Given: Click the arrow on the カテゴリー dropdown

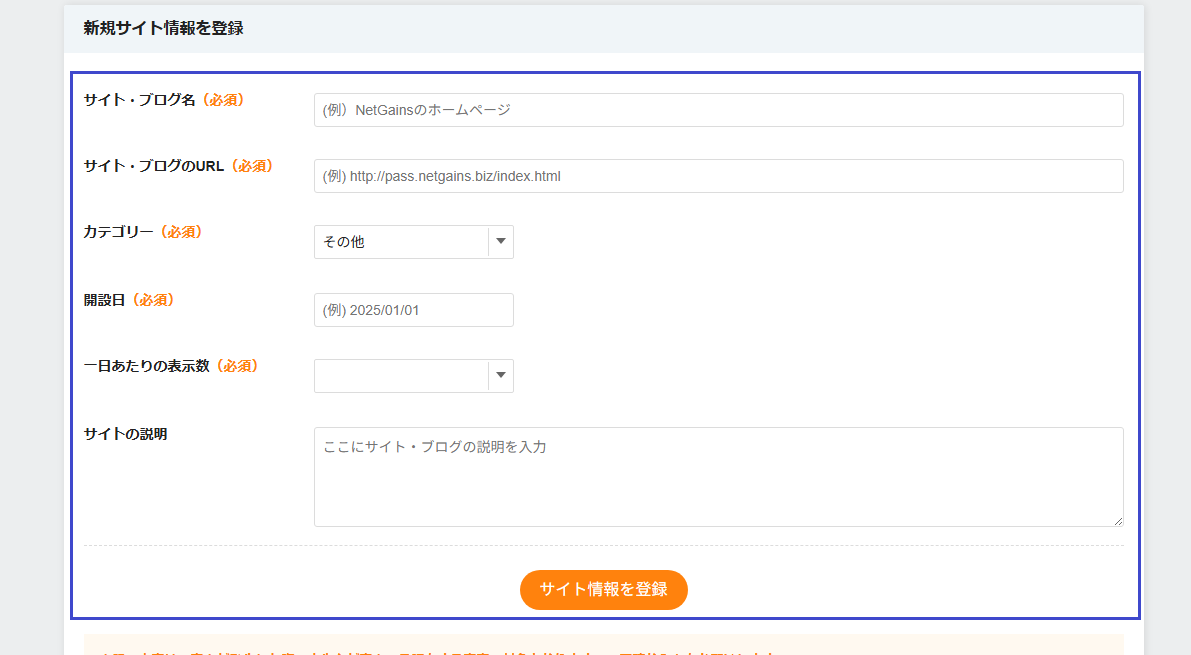Looking at the screenshot, I should (x=501, y=242).
